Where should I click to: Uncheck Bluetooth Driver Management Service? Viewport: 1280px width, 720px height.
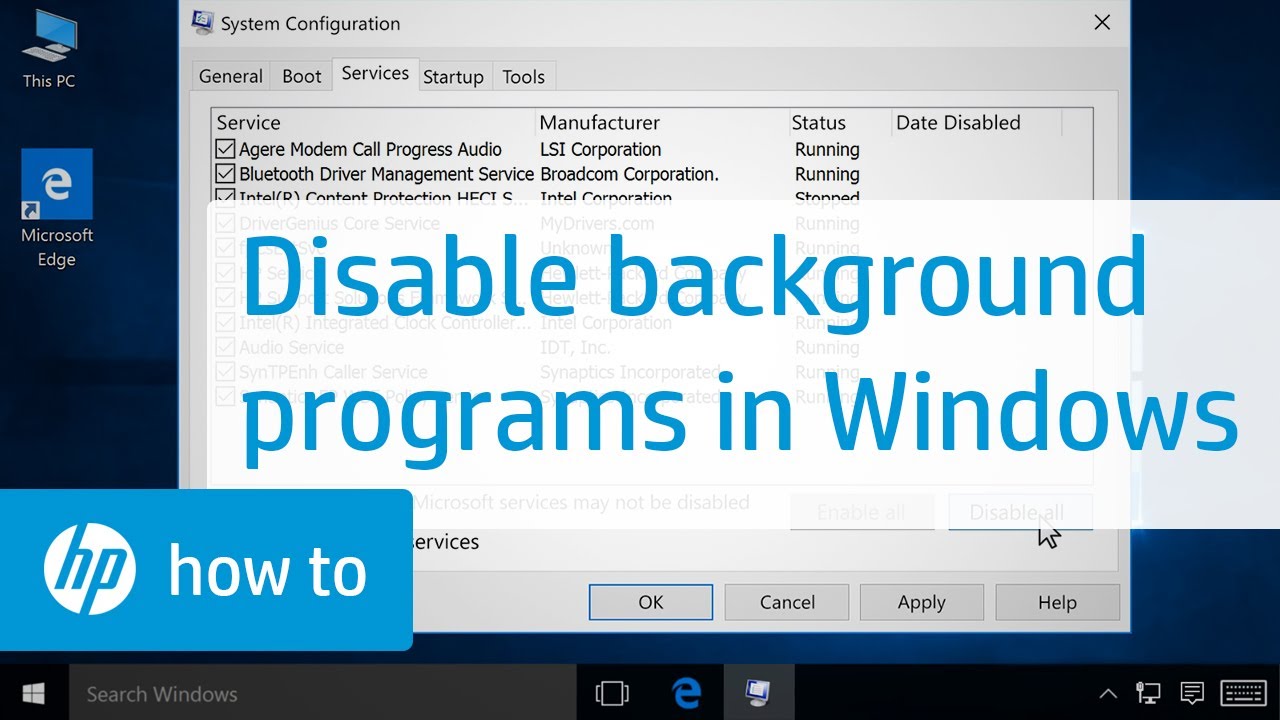[x=225, y=174]
